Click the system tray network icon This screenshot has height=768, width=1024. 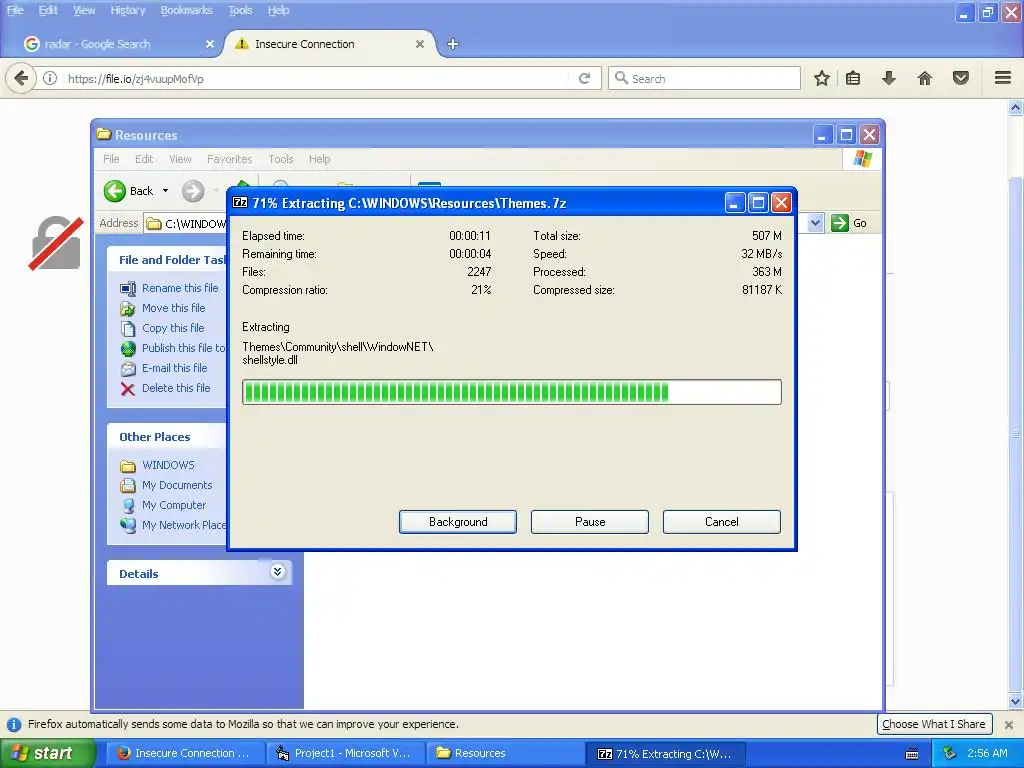coord(950,753)
